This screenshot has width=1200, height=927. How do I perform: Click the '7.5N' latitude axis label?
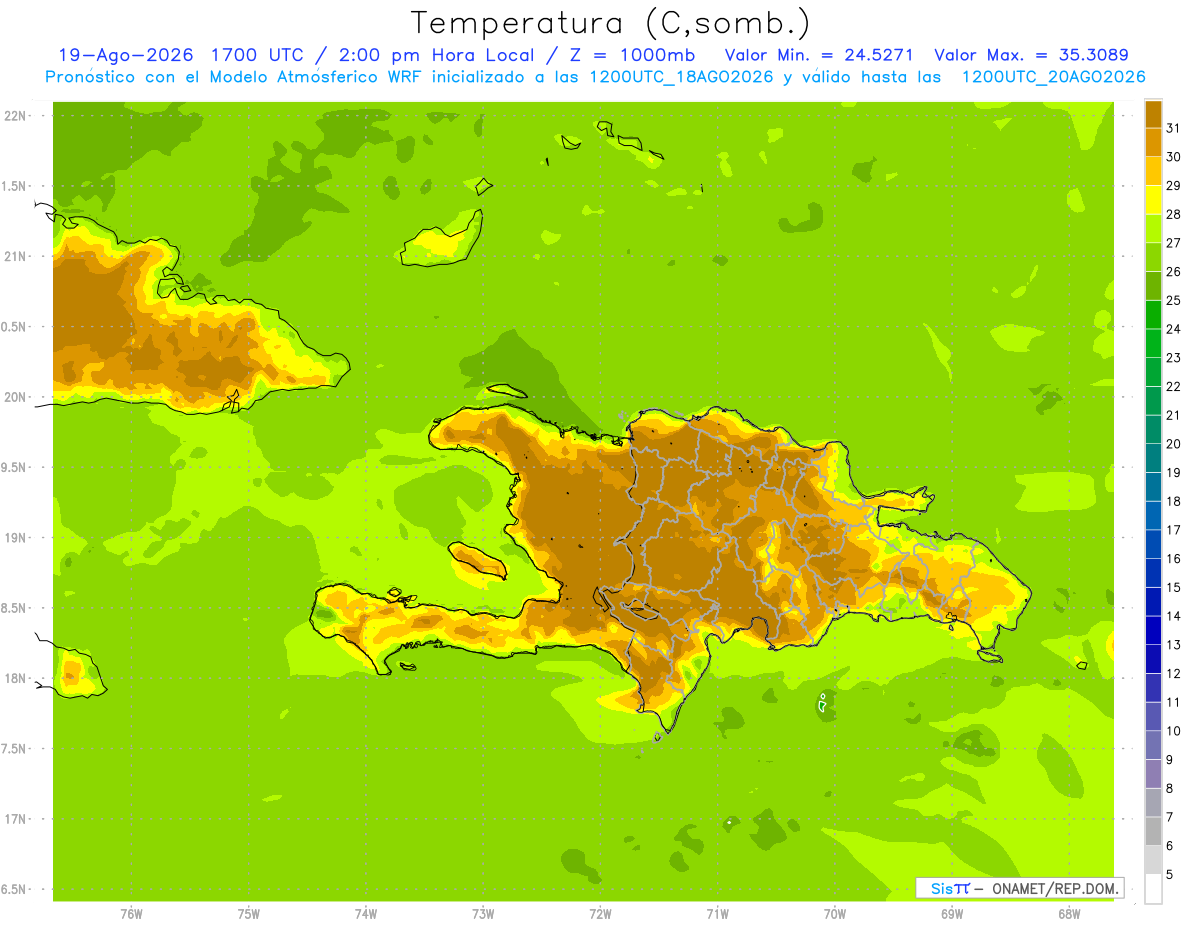15,749
